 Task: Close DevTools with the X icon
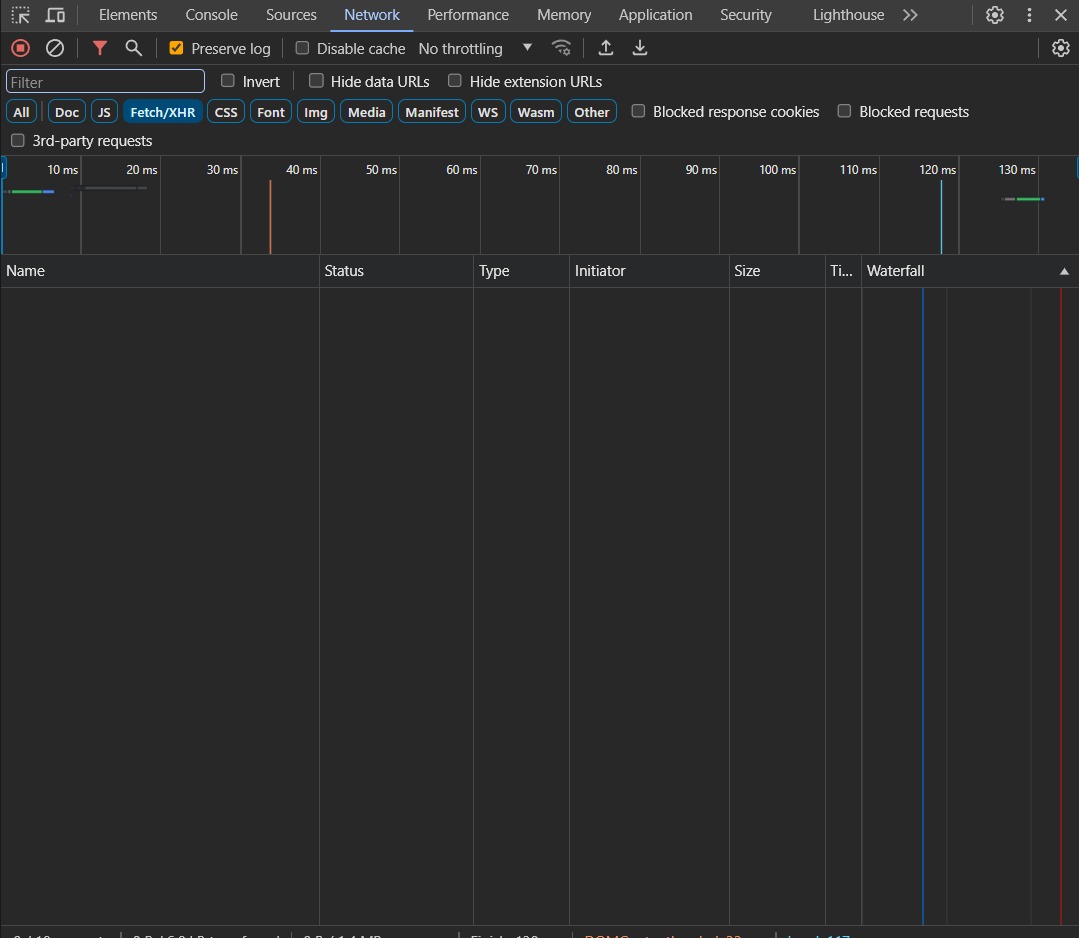click(x=1060, y=15)
